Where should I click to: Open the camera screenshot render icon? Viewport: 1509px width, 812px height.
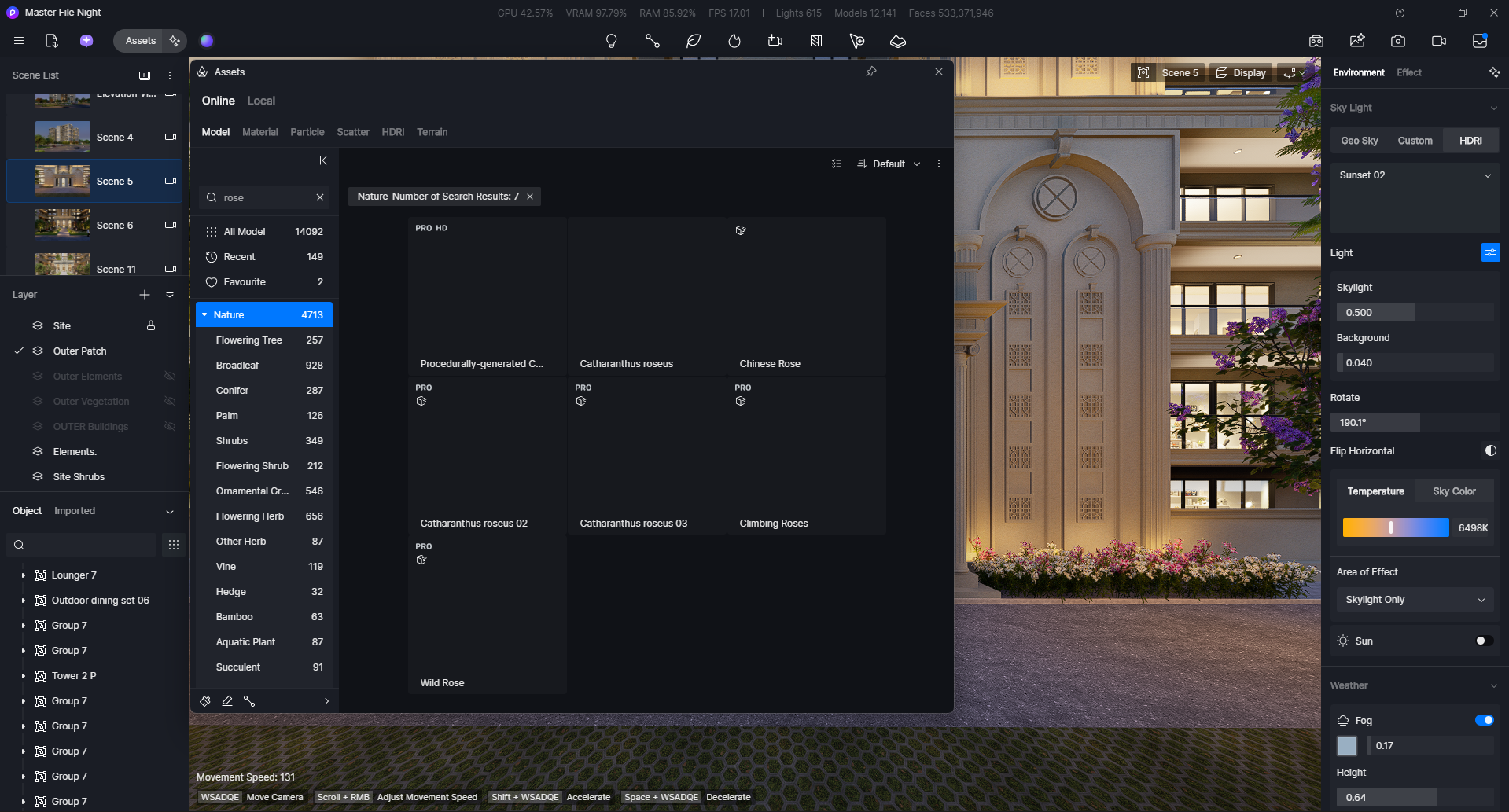(1397, 41)
